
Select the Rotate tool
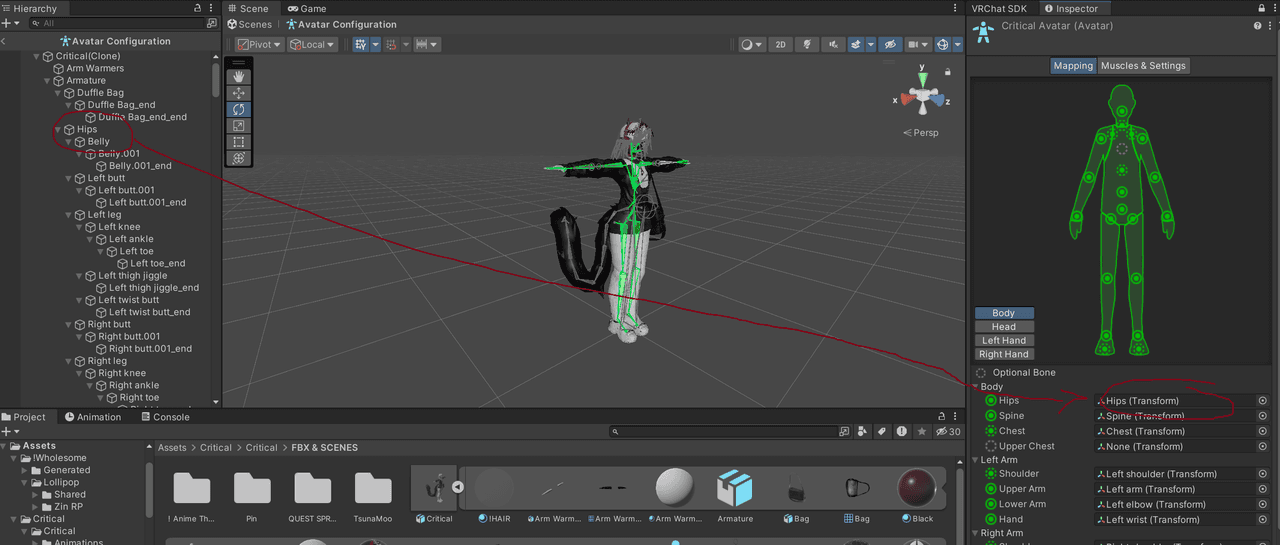[238, 109]
